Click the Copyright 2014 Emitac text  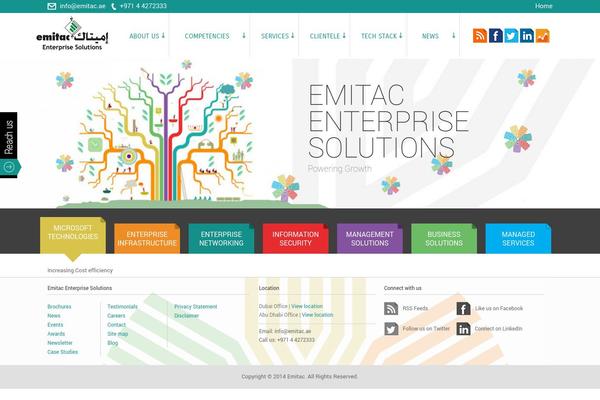point(299,377)
